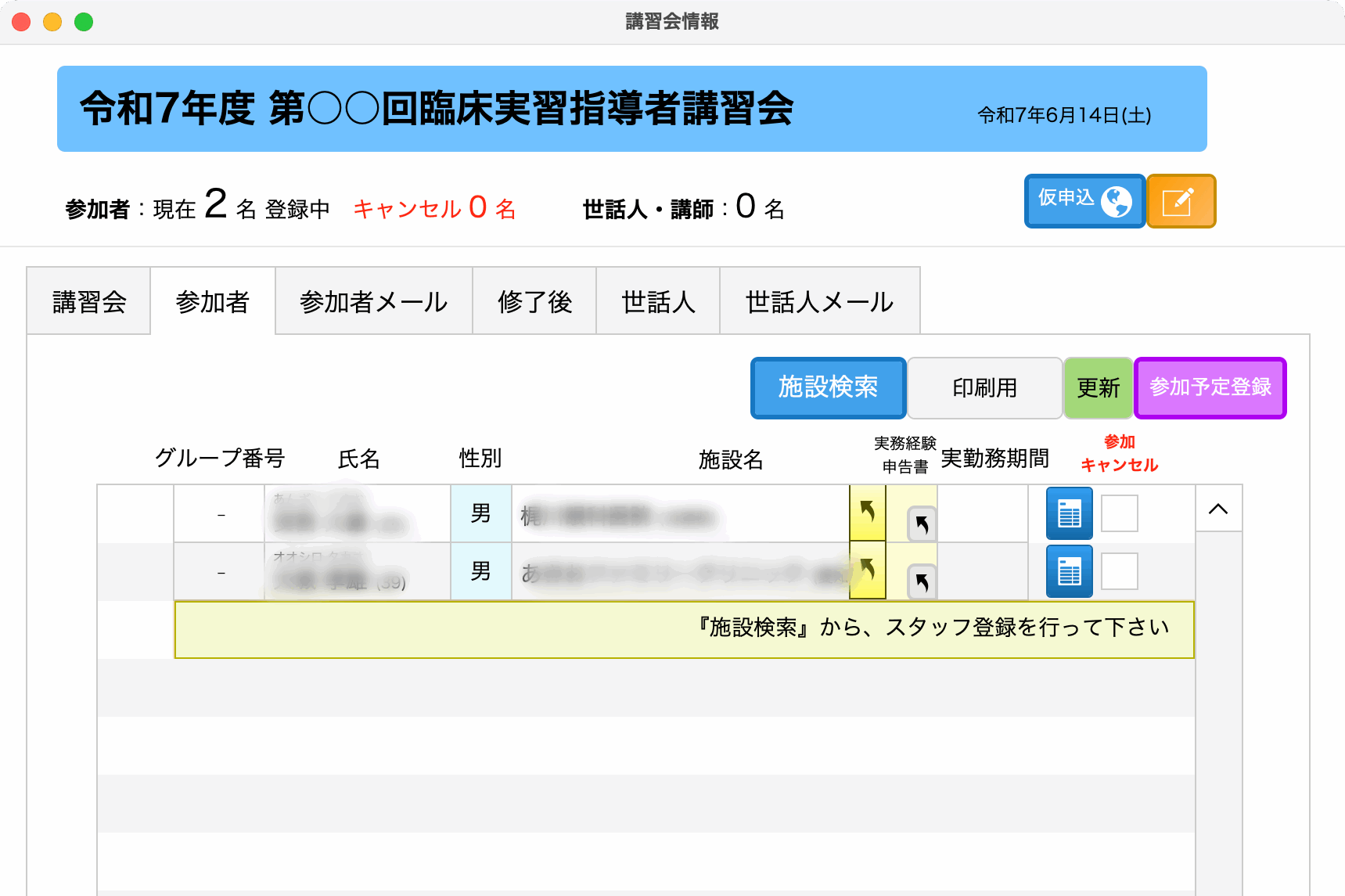Open the 世話人 tab

click(658, 301)
